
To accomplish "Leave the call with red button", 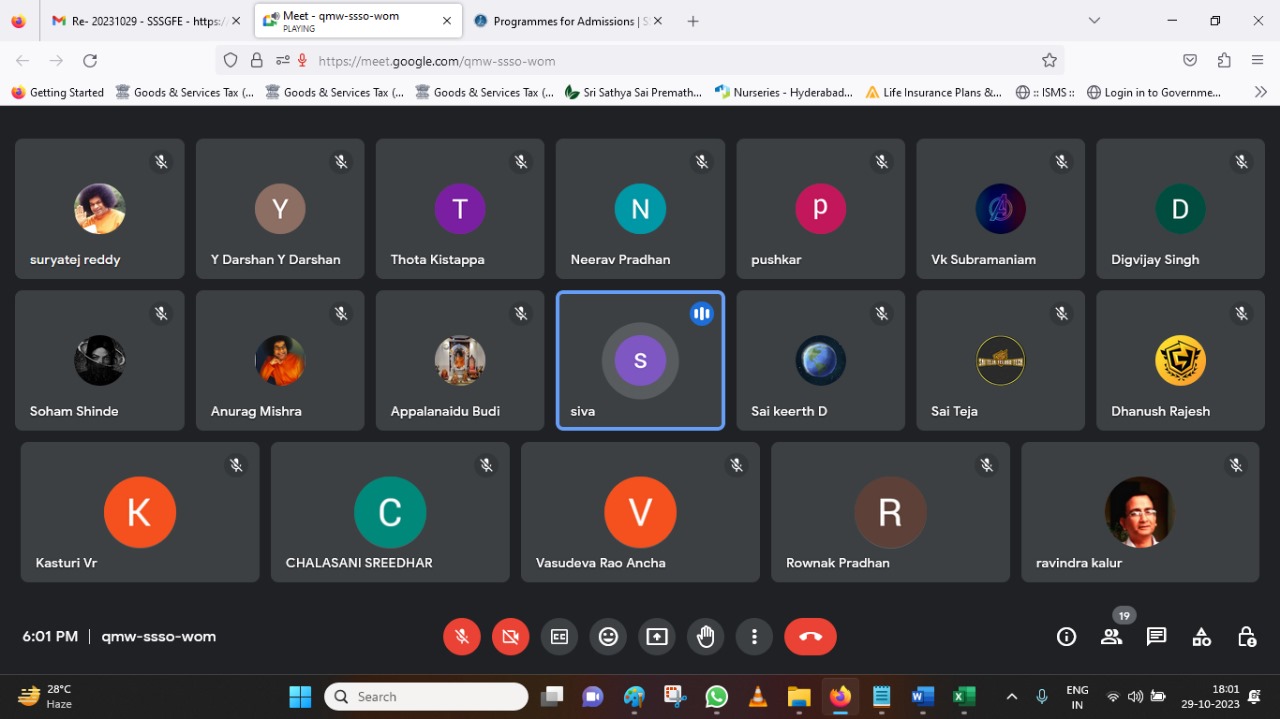I will [x=810, y=637].
